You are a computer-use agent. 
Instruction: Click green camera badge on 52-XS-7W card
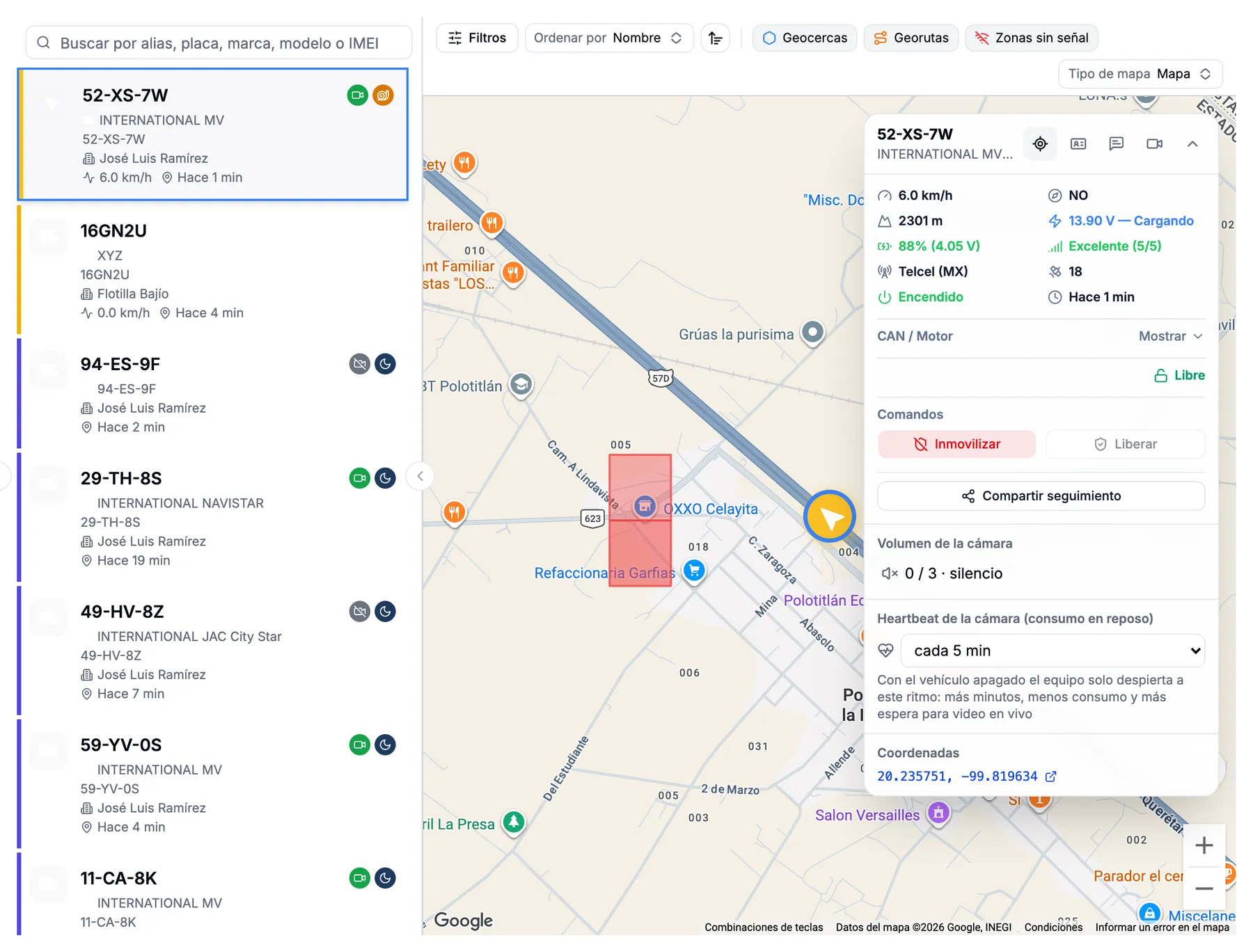tap(358, 95)
